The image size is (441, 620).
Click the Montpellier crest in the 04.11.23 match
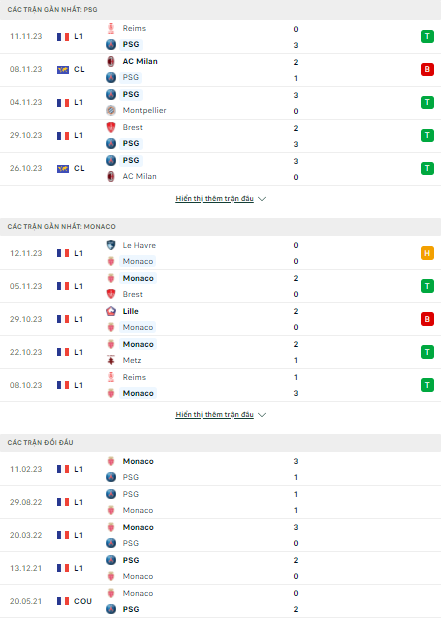(x=111, y=110)
